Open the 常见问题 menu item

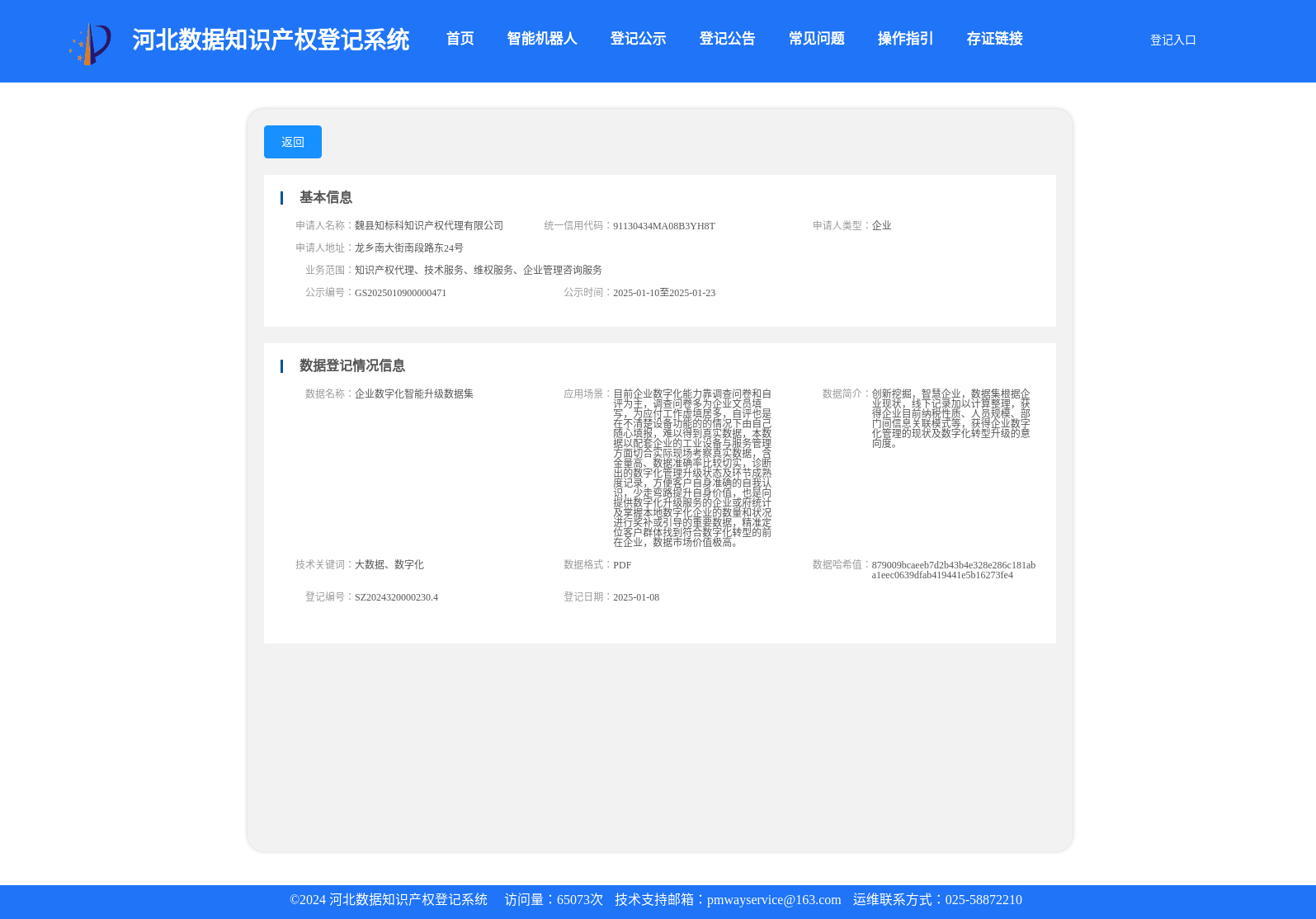click(x=816, y=39)
